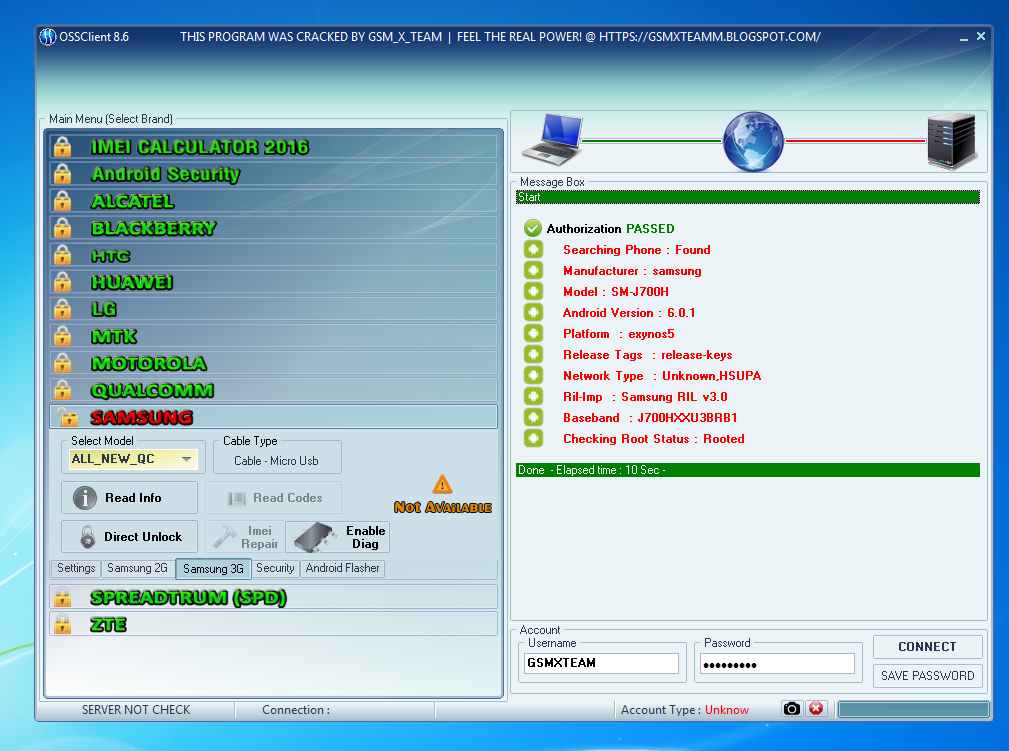Expand the MTK brand menu
The width and height of the screenshot is (1009, 751).
273,336
